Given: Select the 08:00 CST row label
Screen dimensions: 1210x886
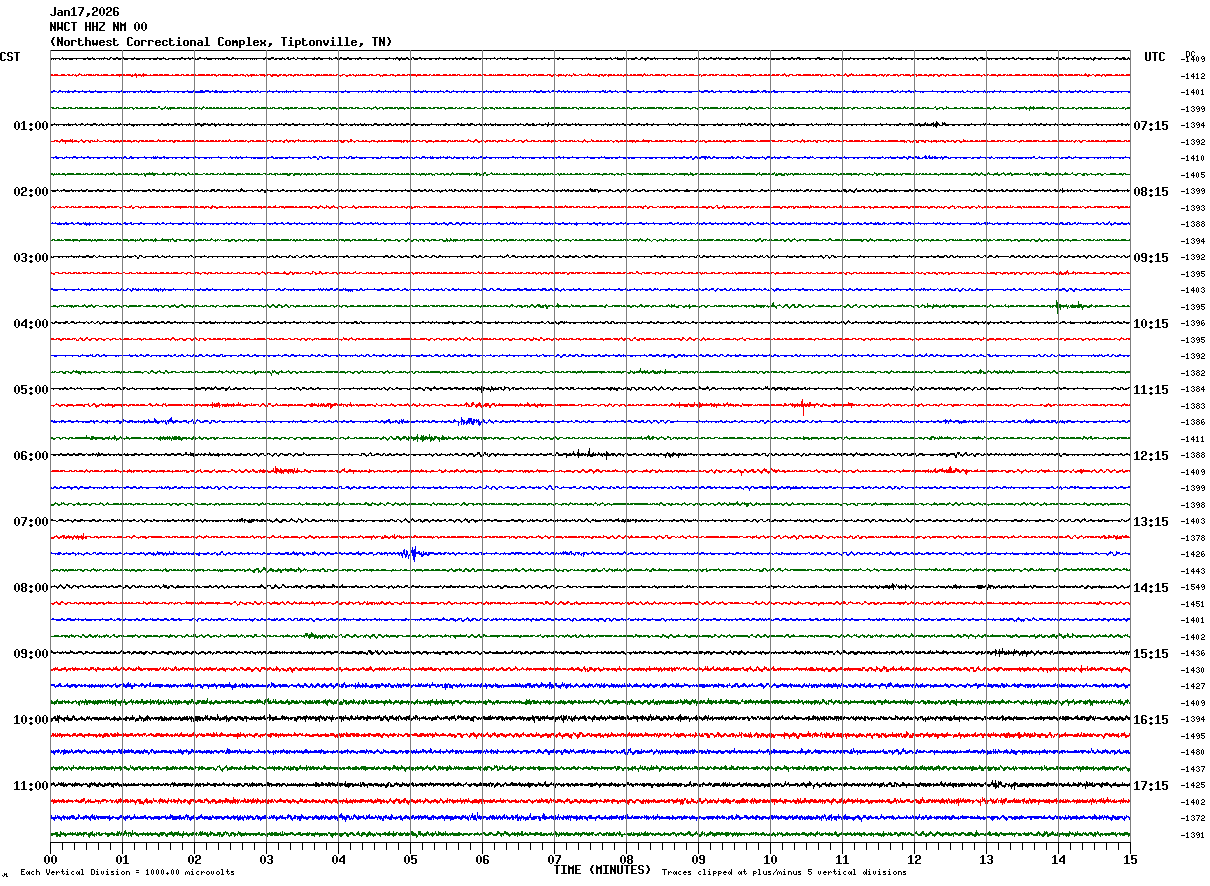Looking at the screenshot, I should click(x=30, y=588).
